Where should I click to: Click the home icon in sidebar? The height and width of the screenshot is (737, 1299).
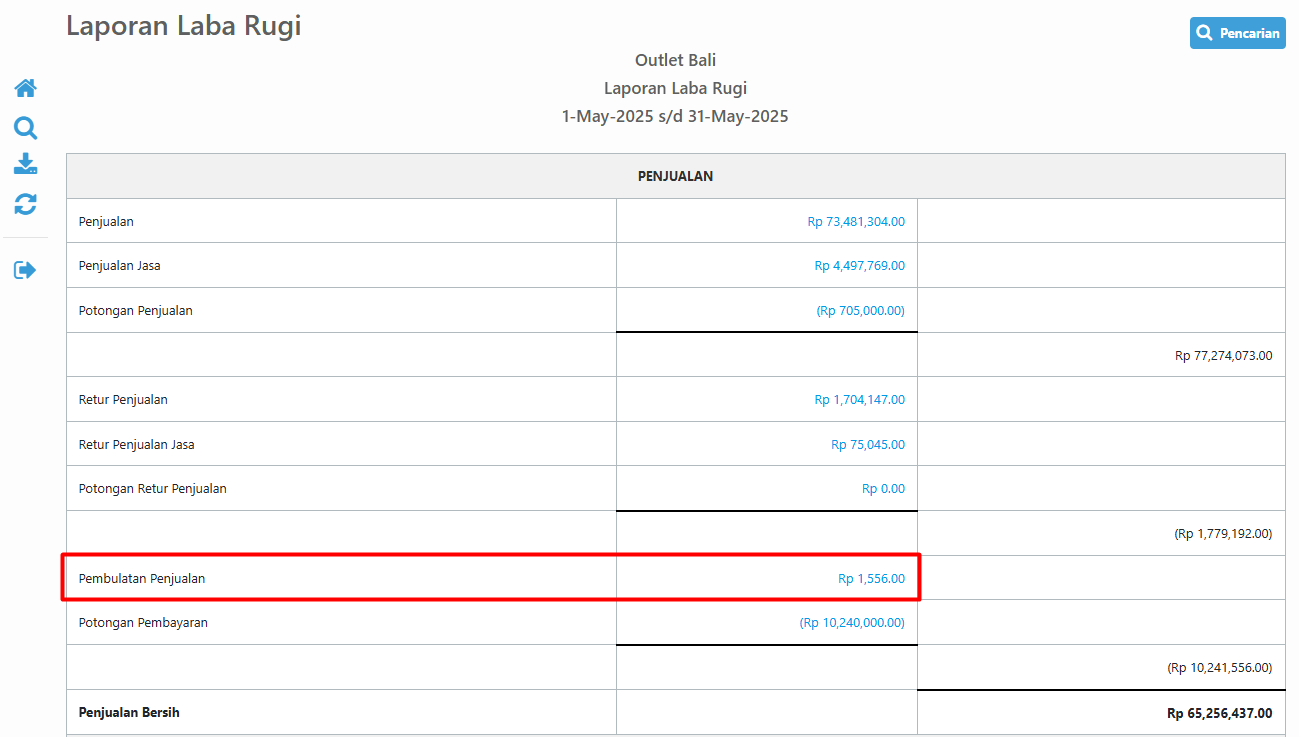pos(25,89)
